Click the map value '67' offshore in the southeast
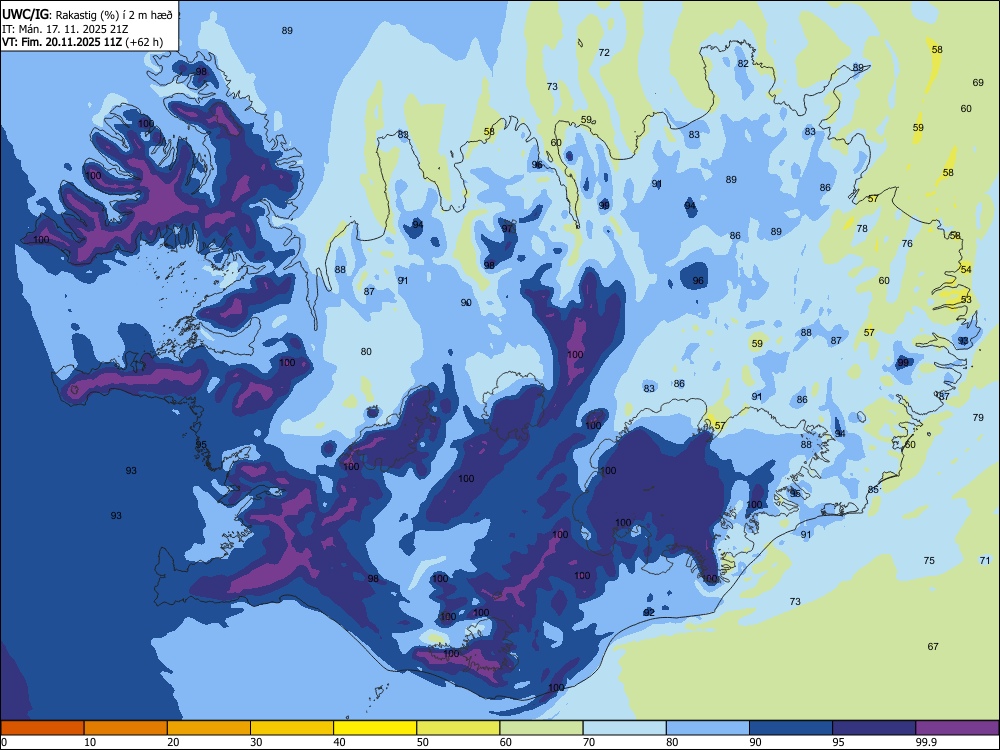 [933, 646]
